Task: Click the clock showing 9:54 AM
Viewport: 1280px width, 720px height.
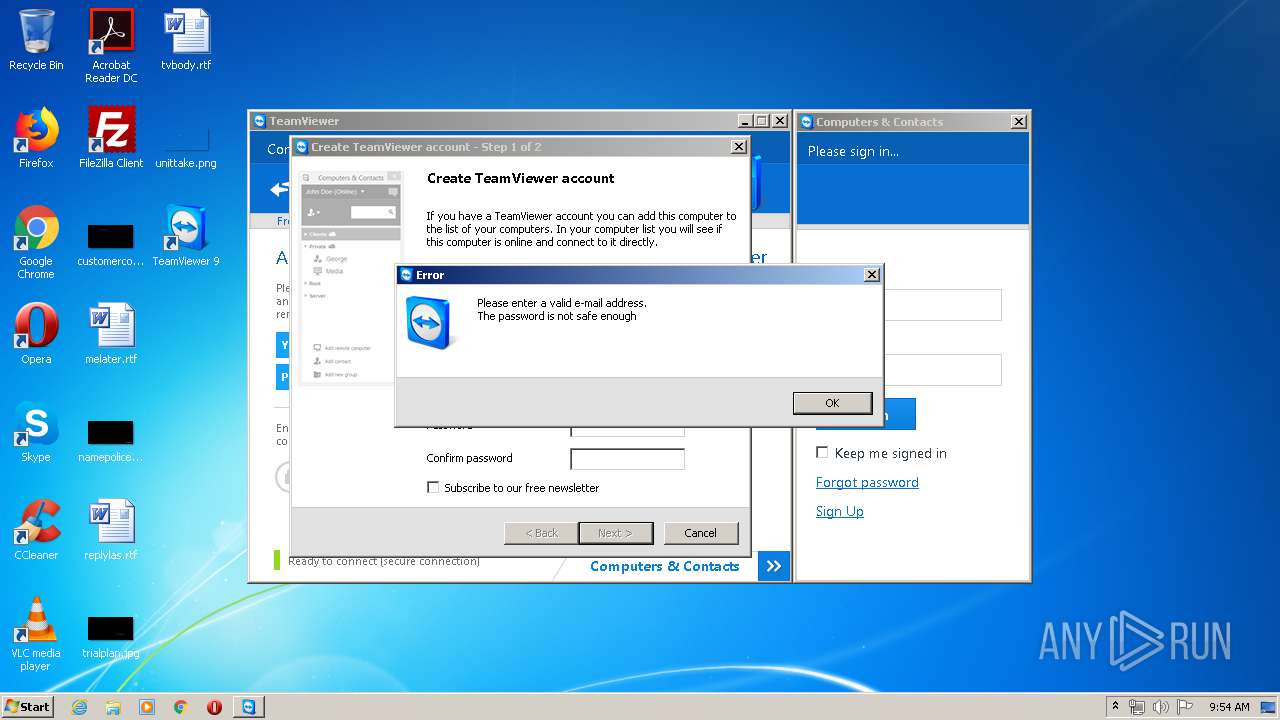Action: tap(1229, 706)
